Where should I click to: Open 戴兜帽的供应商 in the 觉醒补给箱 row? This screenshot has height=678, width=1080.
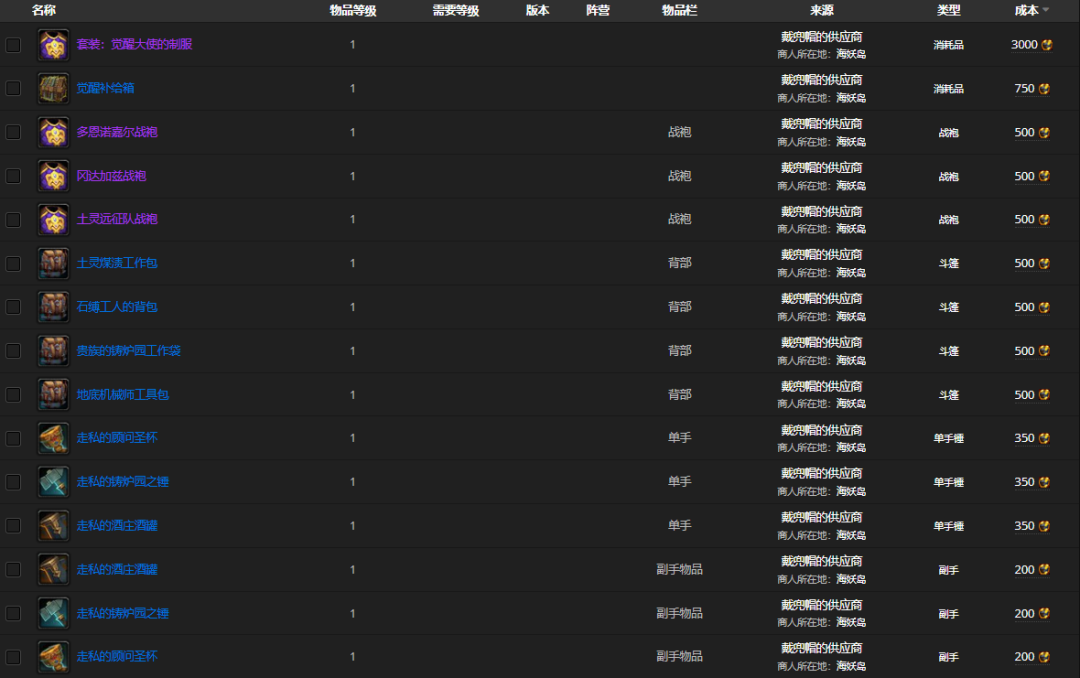(x=822, y=80)
